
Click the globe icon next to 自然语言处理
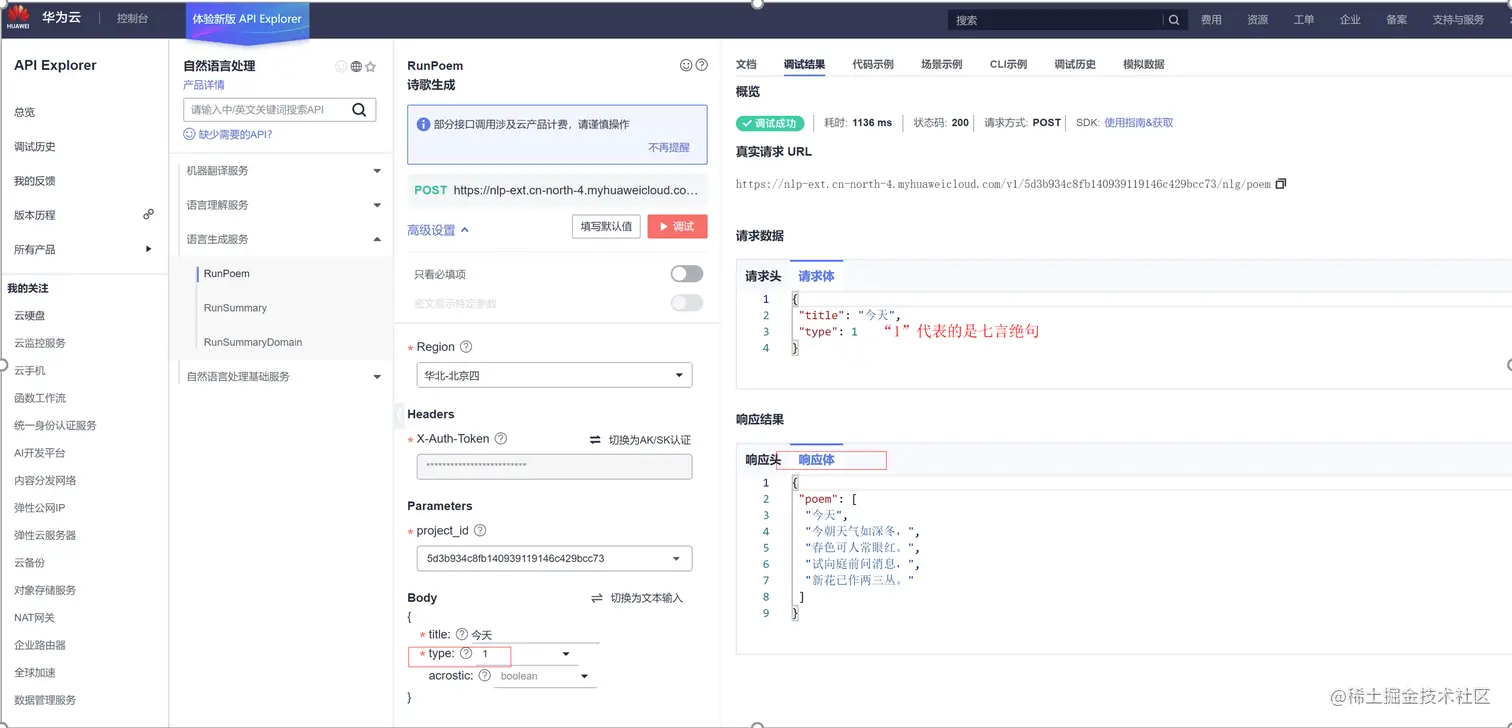coord(356,67)
